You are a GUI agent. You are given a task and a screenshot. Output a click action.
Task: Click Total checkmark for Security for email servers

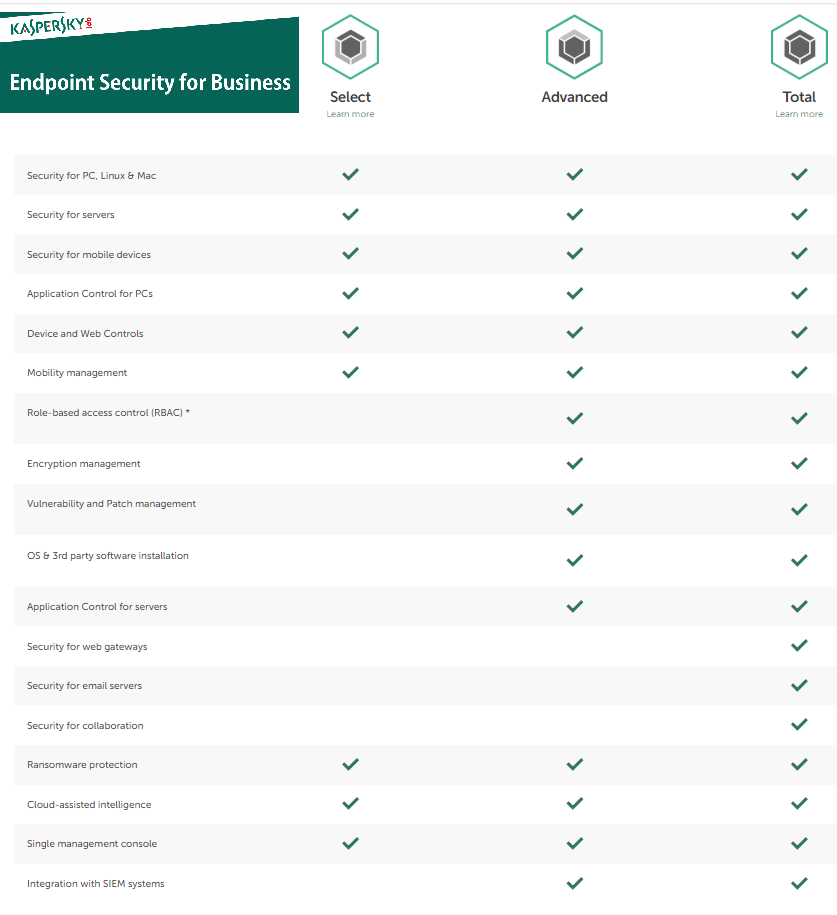click(x=799, y=685)
